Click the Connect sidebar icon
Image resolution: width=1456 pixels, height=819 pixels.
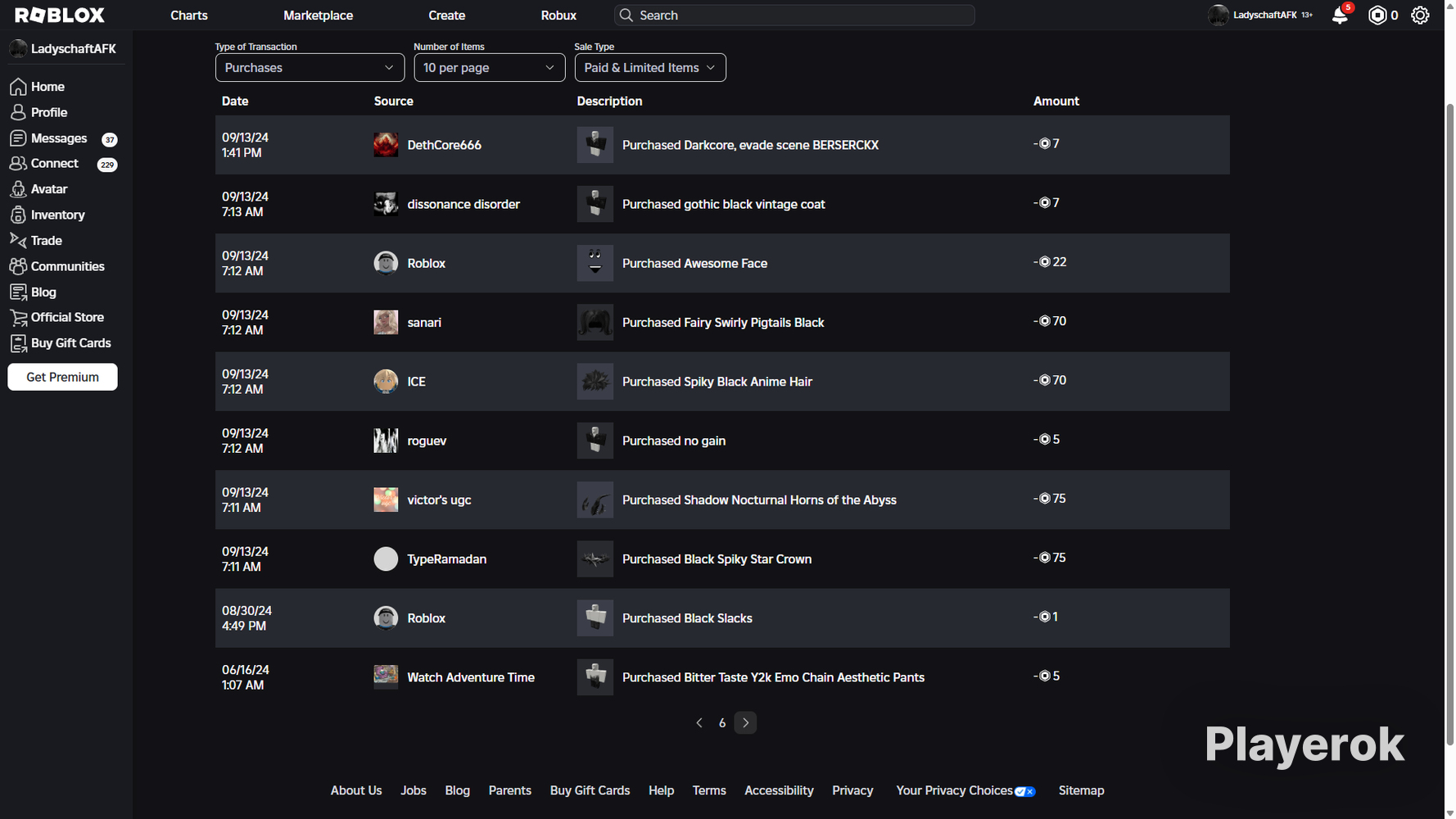click(x=18, y=164)
